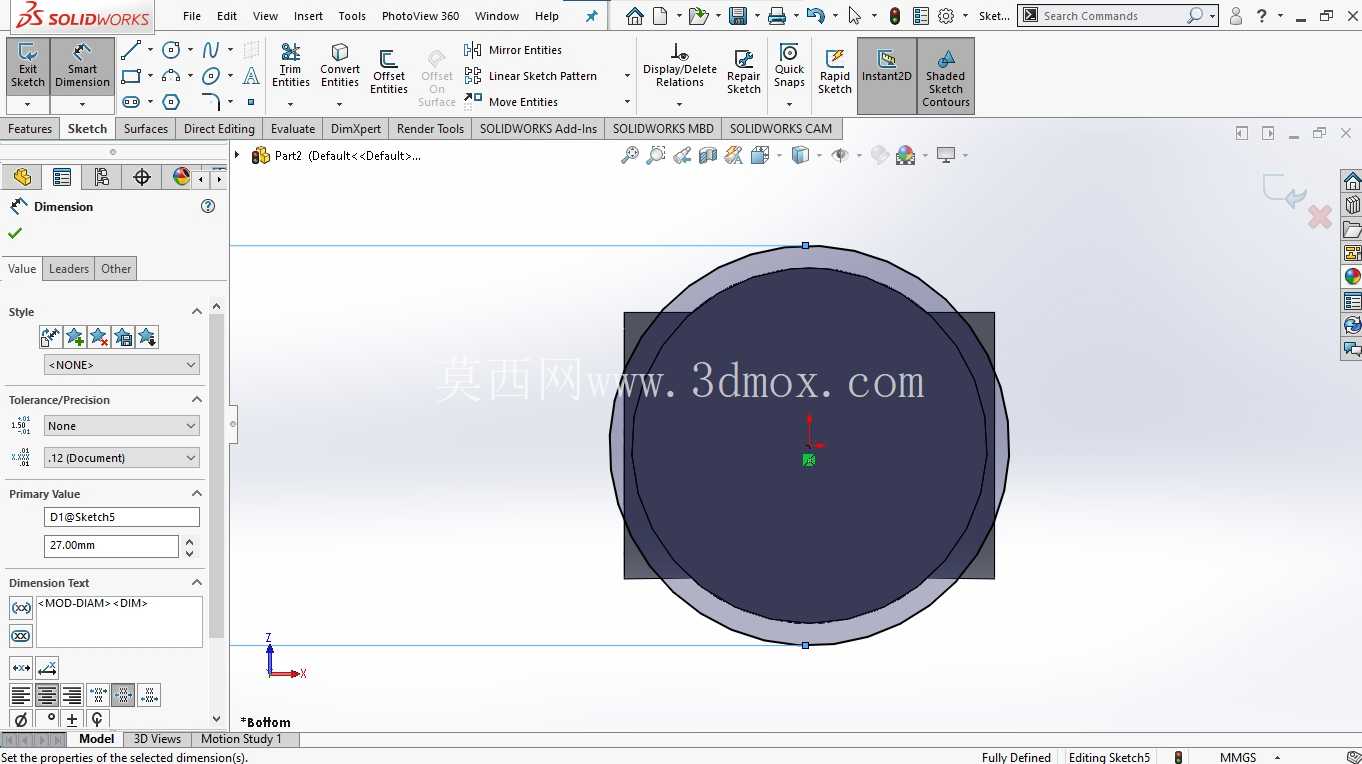
Task: Select the Corner Rectangle tool
Action: click(131, 76)
